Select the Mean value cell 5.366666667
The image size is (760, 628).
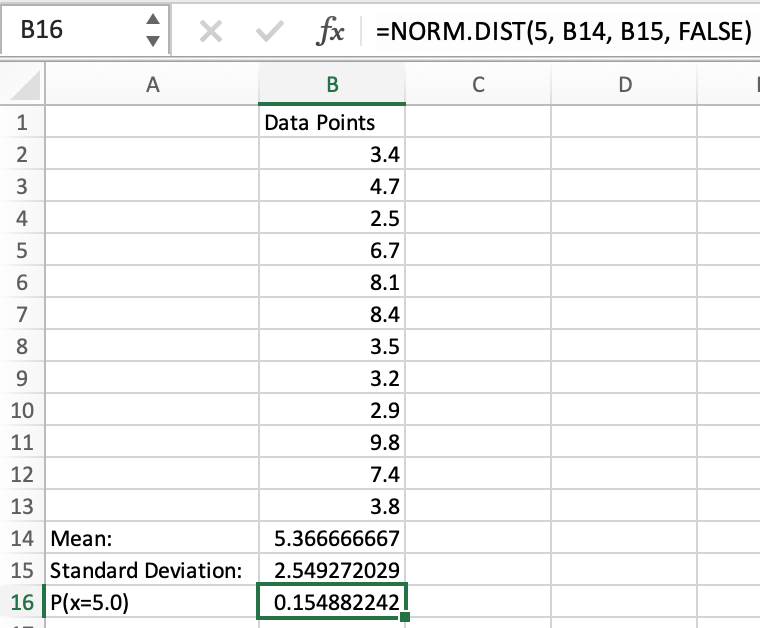[x=332, y=539]
